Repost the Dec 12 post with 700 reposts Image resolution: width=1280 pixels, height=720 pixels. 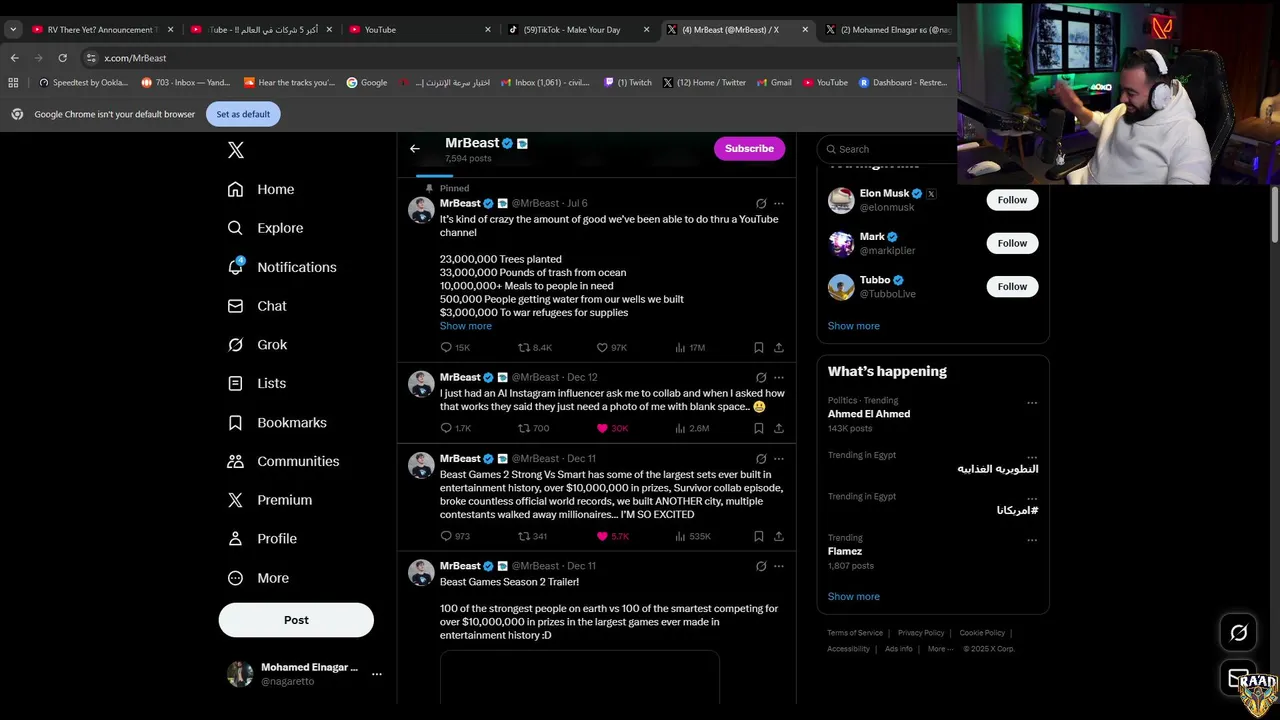click(533, 428)
